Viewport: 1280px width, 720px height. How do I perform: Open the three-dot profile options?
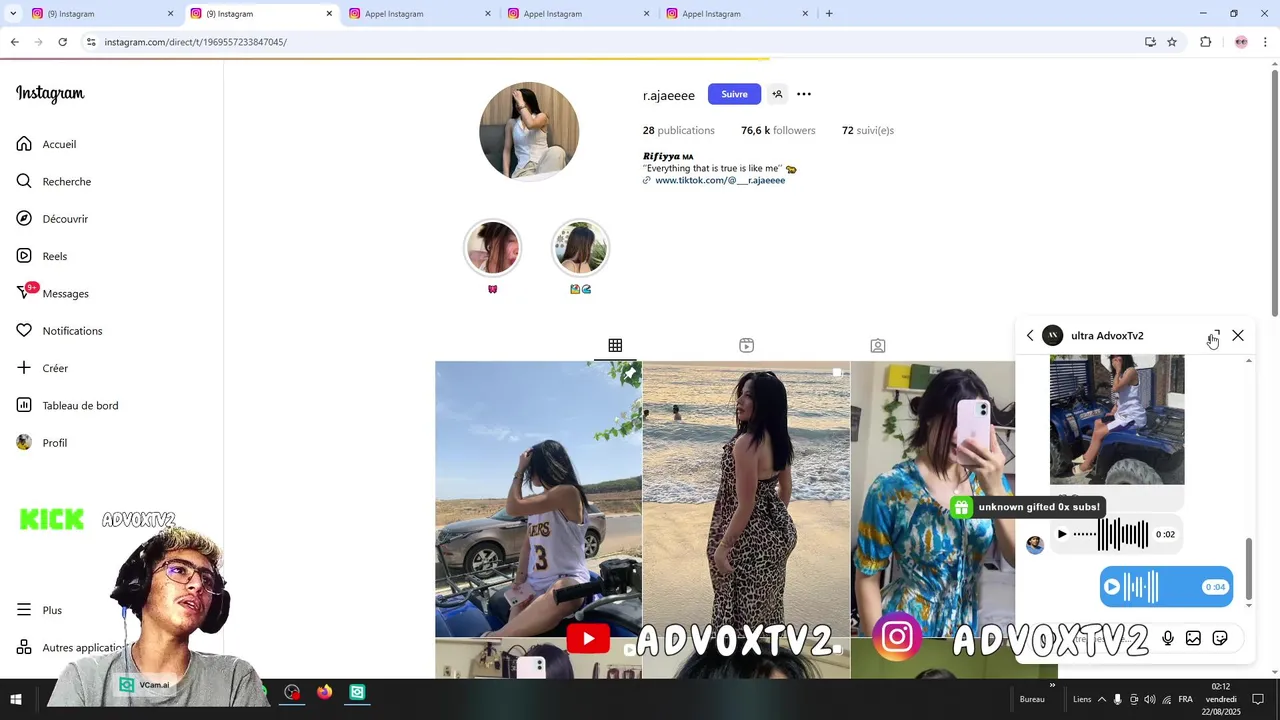(804, 94)
